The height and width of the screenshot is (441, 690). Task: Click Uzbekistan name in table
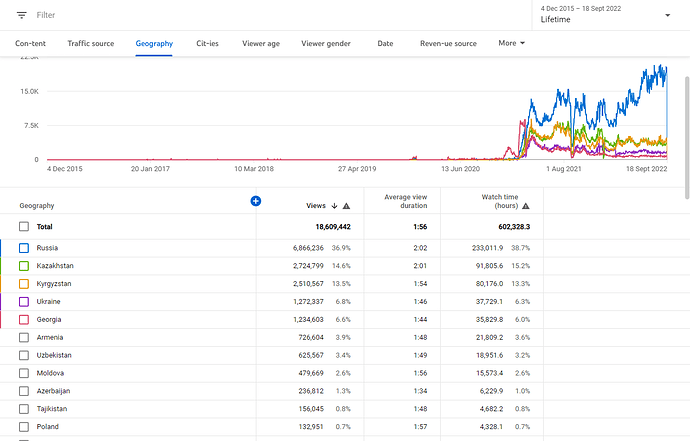[54, 355]
